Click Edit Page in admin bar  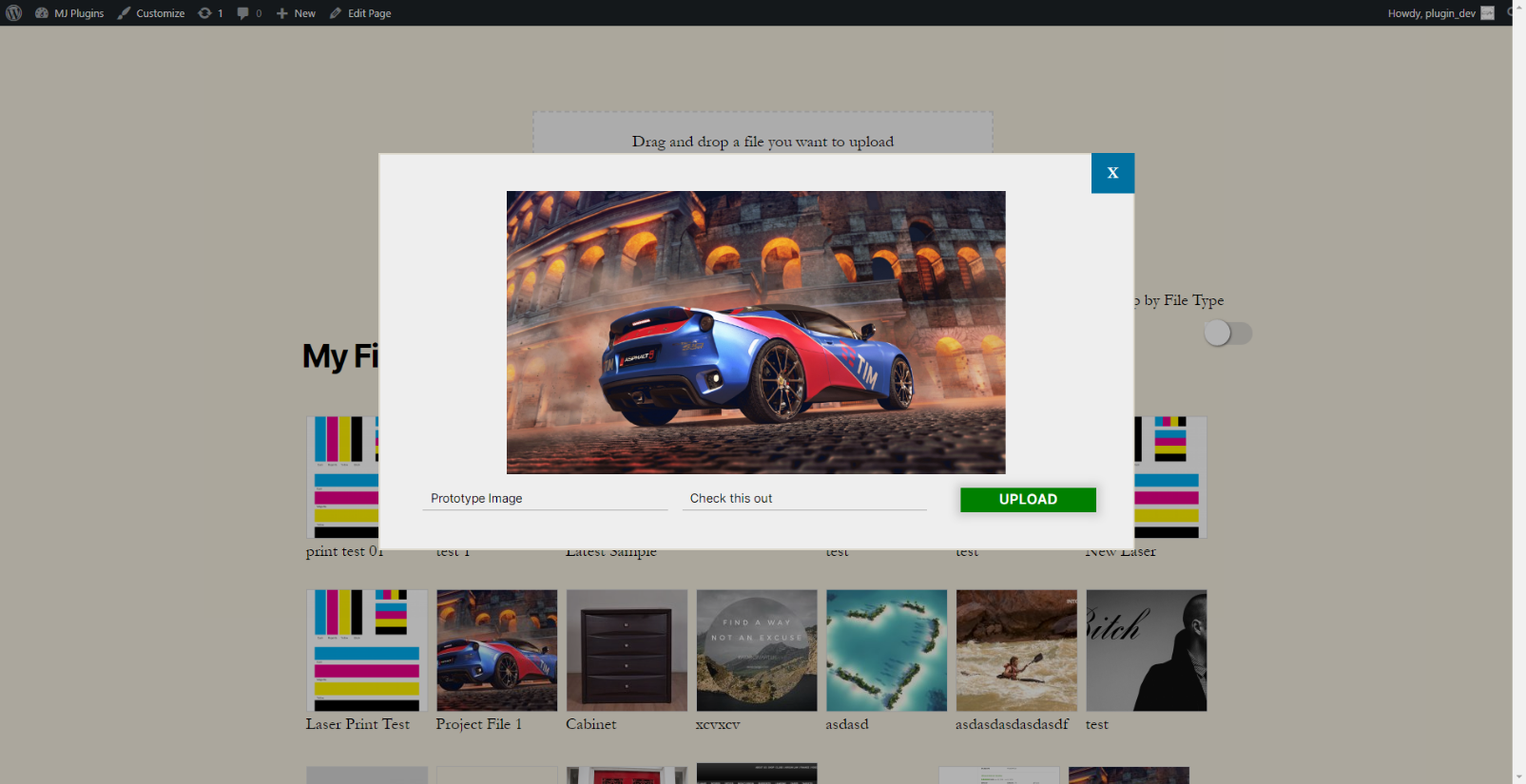[x=360, y=13]
